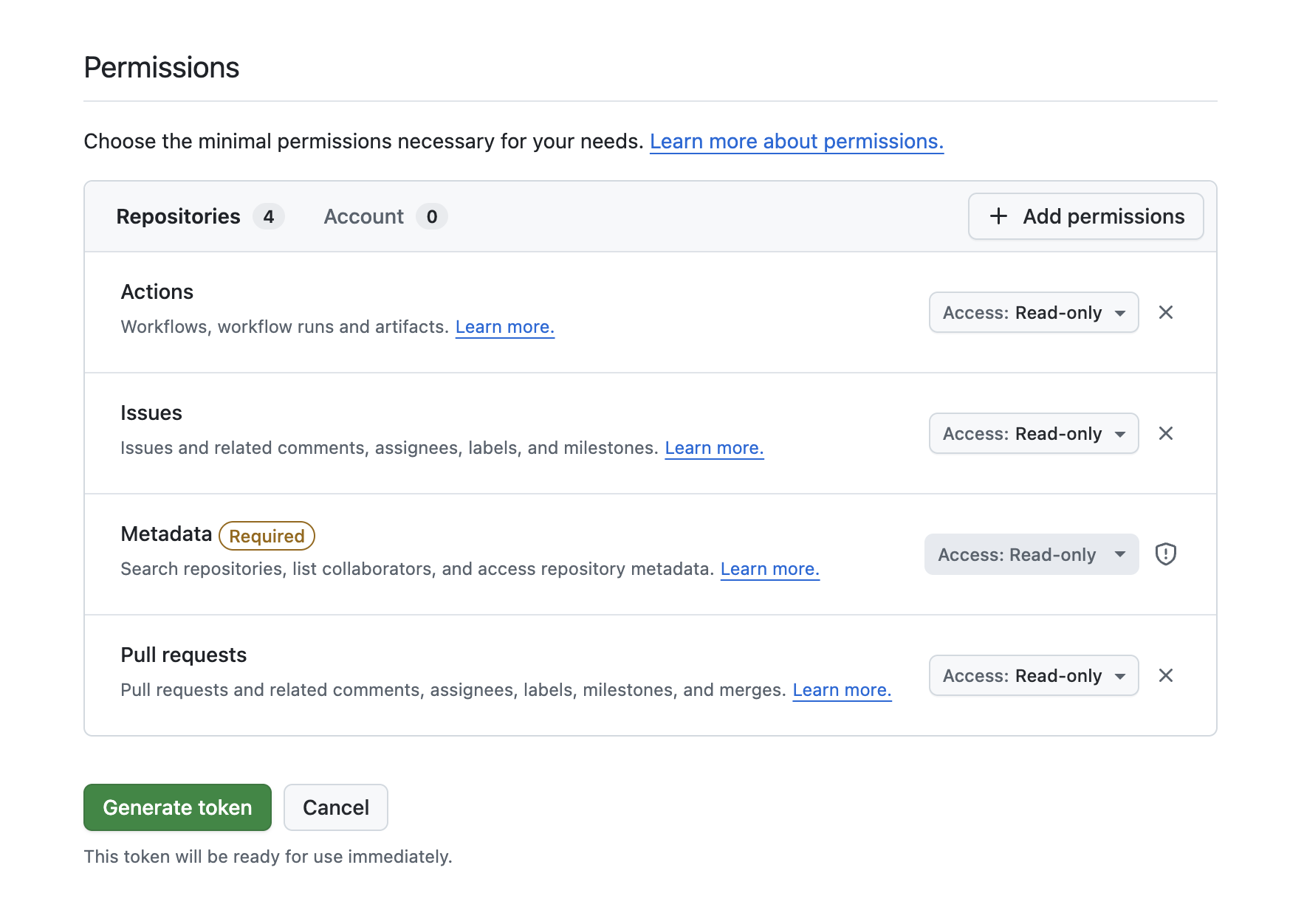1304x924 pixels.
Task: Click the Repositories count badge showing 4
Action: [269, 216]
